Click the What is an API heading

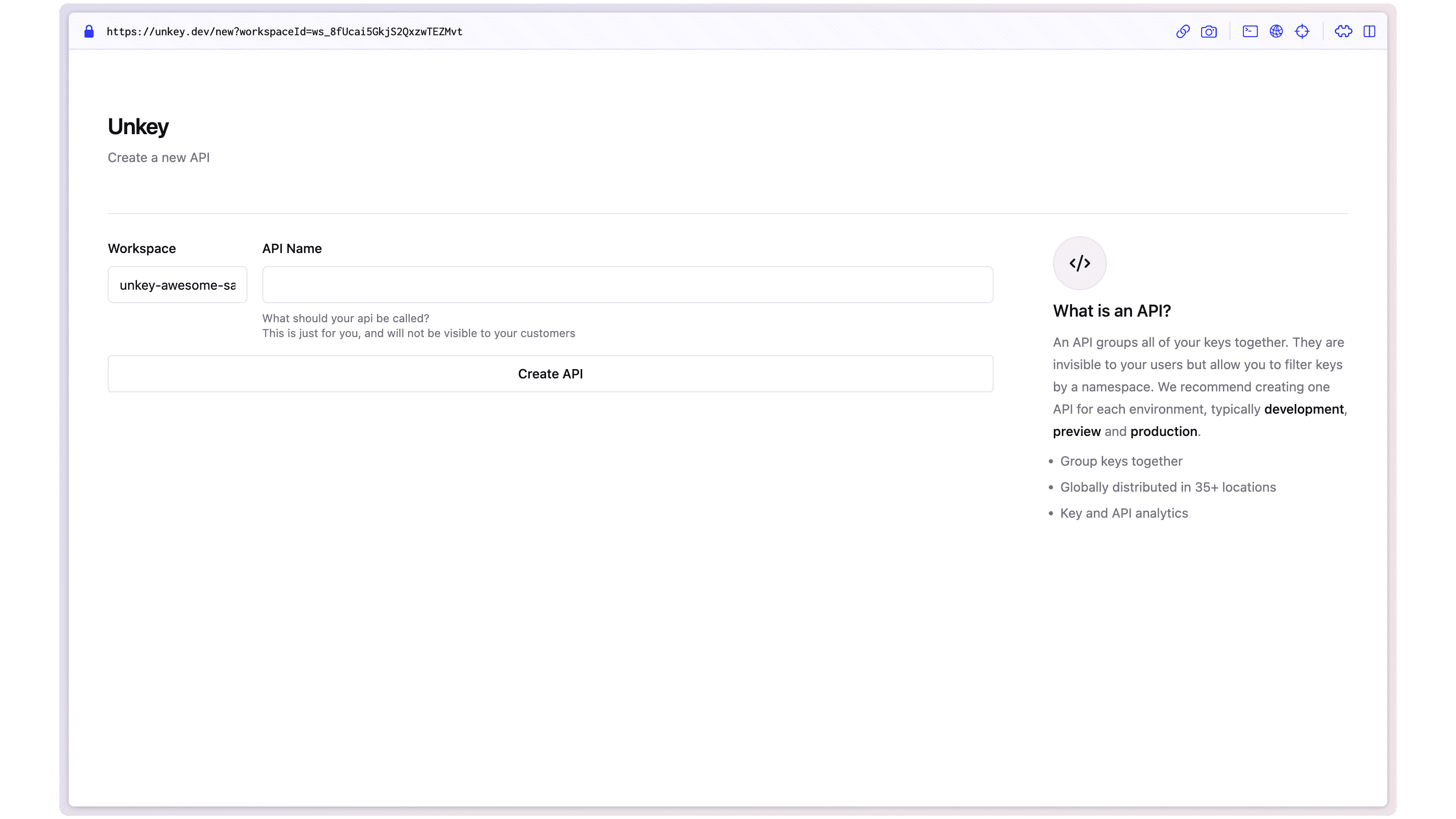coord(1112,311)
